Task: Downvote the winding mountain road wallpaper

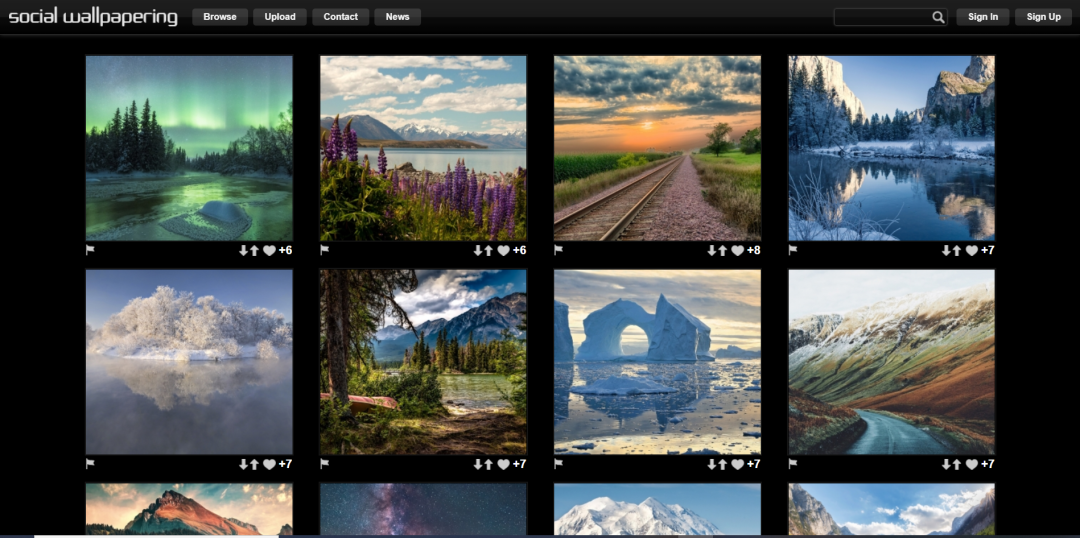Action: (x=946, y=464)
